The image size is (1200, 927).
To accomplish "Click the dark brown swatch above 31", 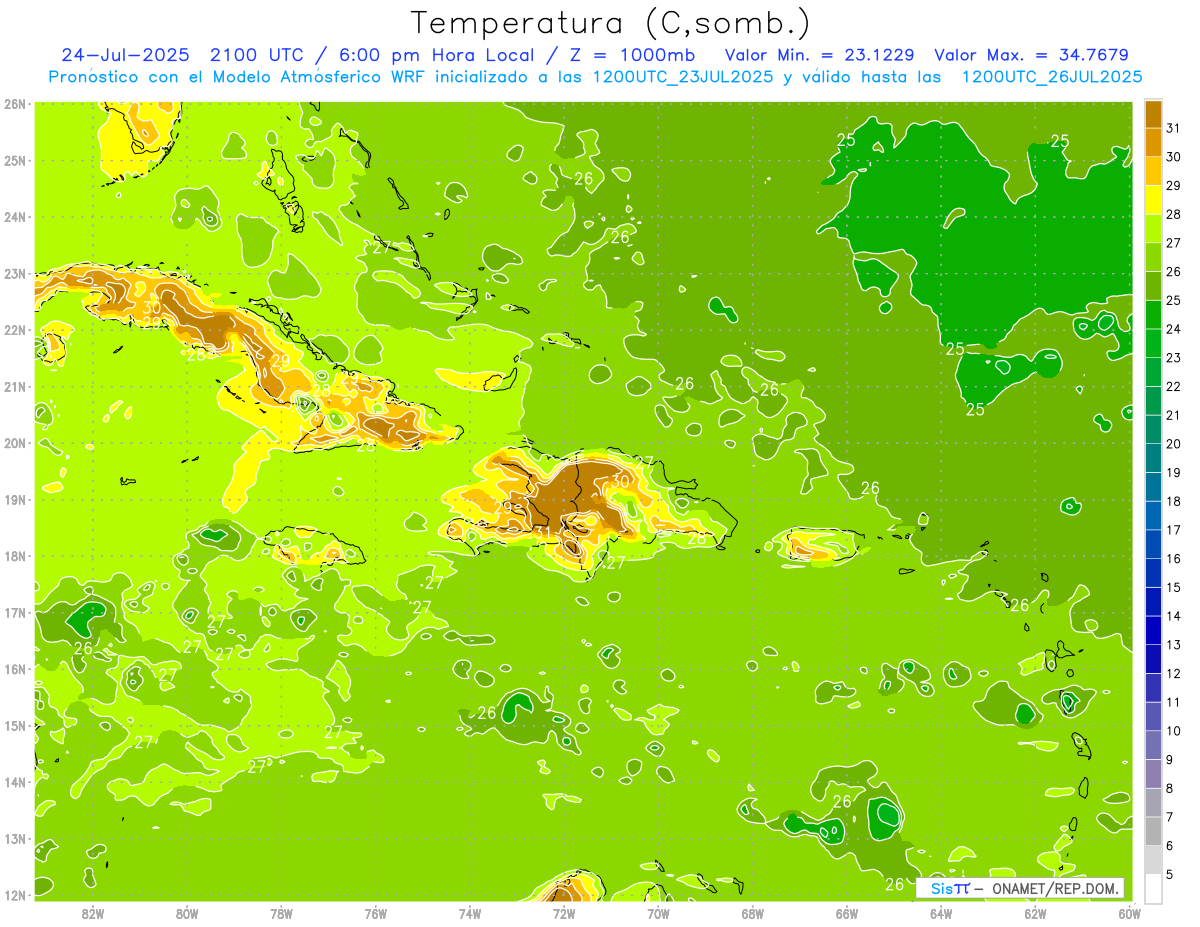I will coord(1153,115).
